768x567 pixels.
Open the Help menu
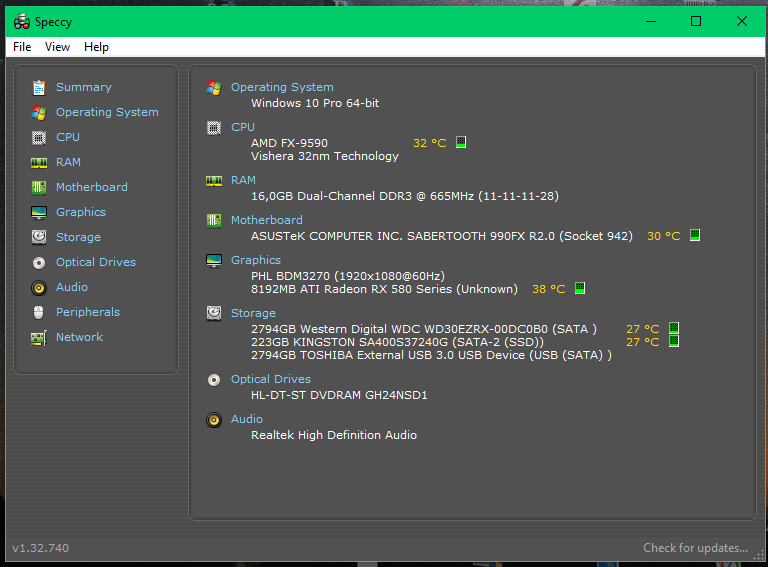[96, 47]
